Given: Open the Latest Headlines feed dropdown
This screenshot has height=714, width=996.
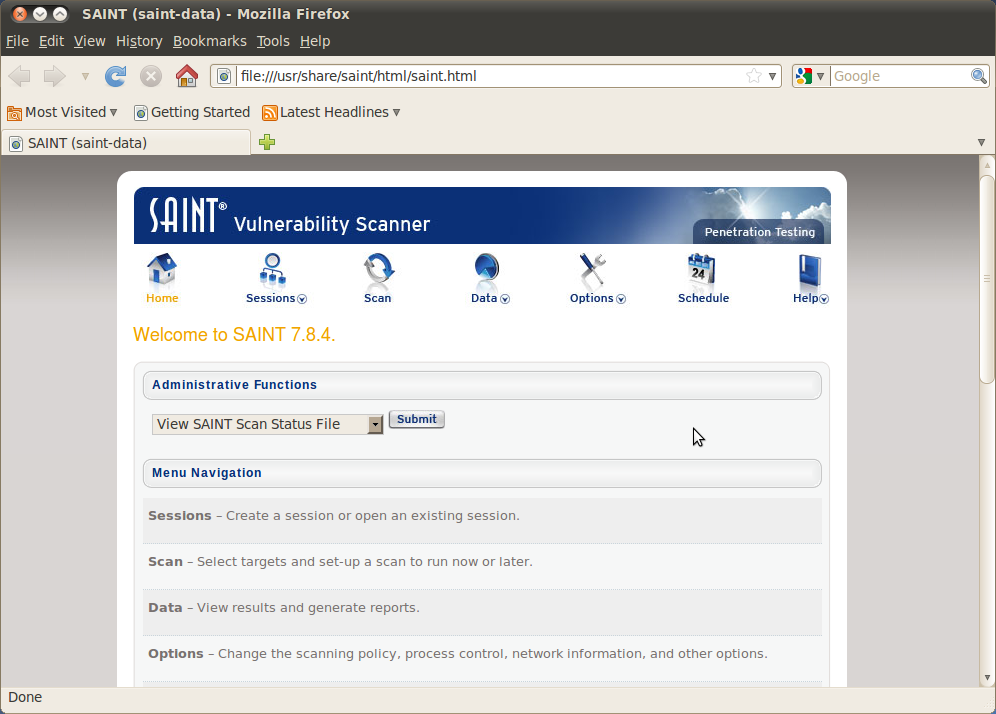Looking at the screenshot, I should pos(331,112).
